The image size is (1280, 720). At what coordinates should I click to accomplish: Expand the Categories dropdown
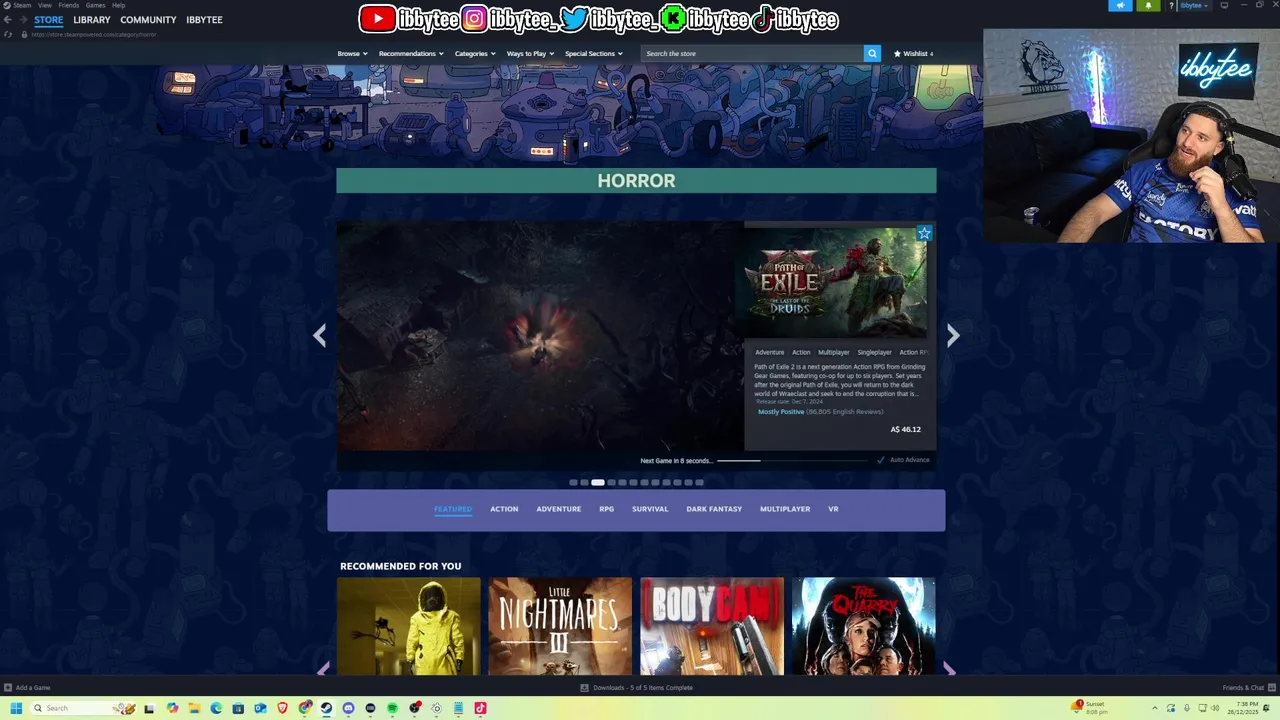[x=475, y=53]
